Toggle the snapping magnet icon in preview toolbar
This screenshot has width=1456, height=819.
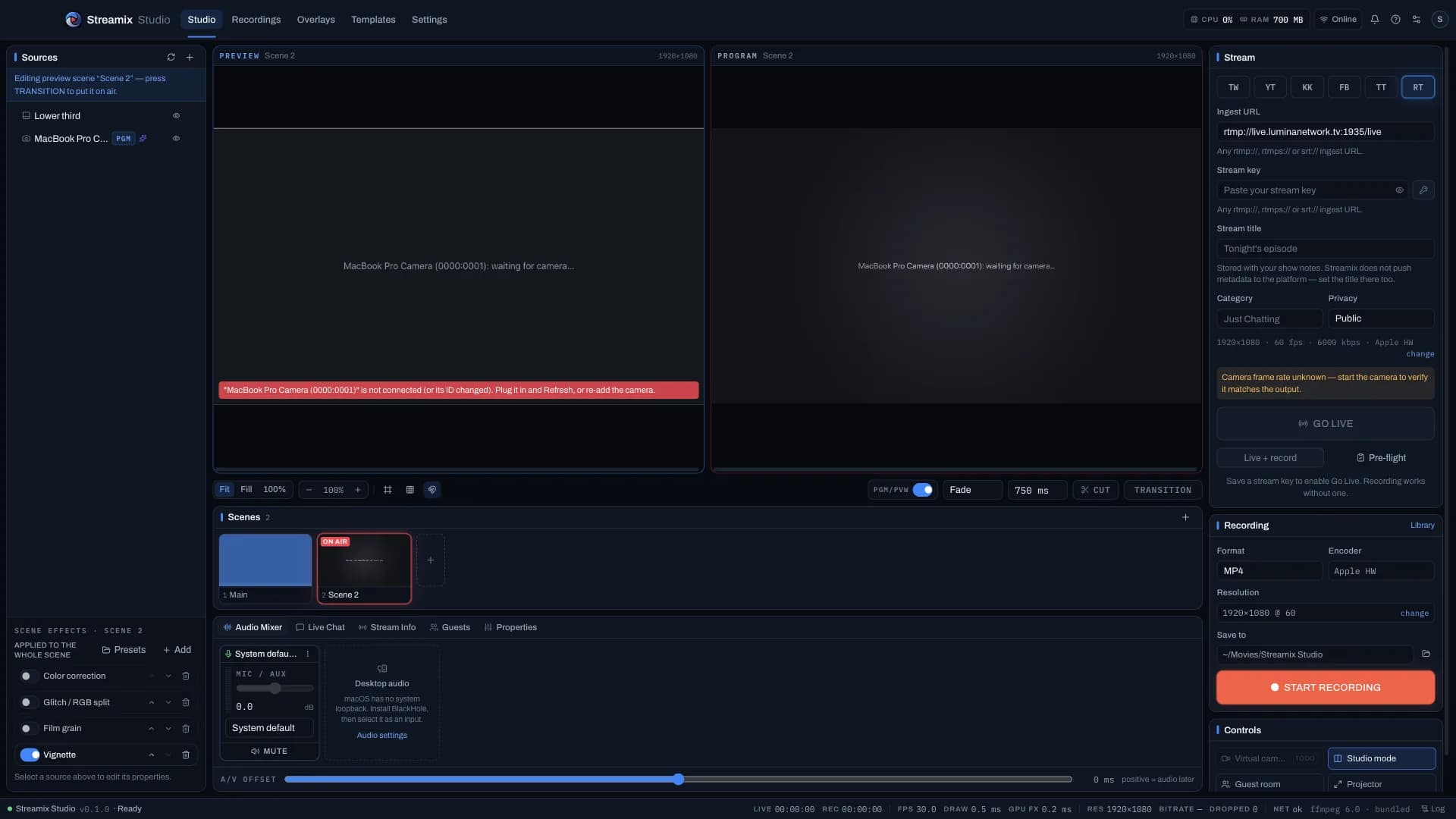coord(432,490)
